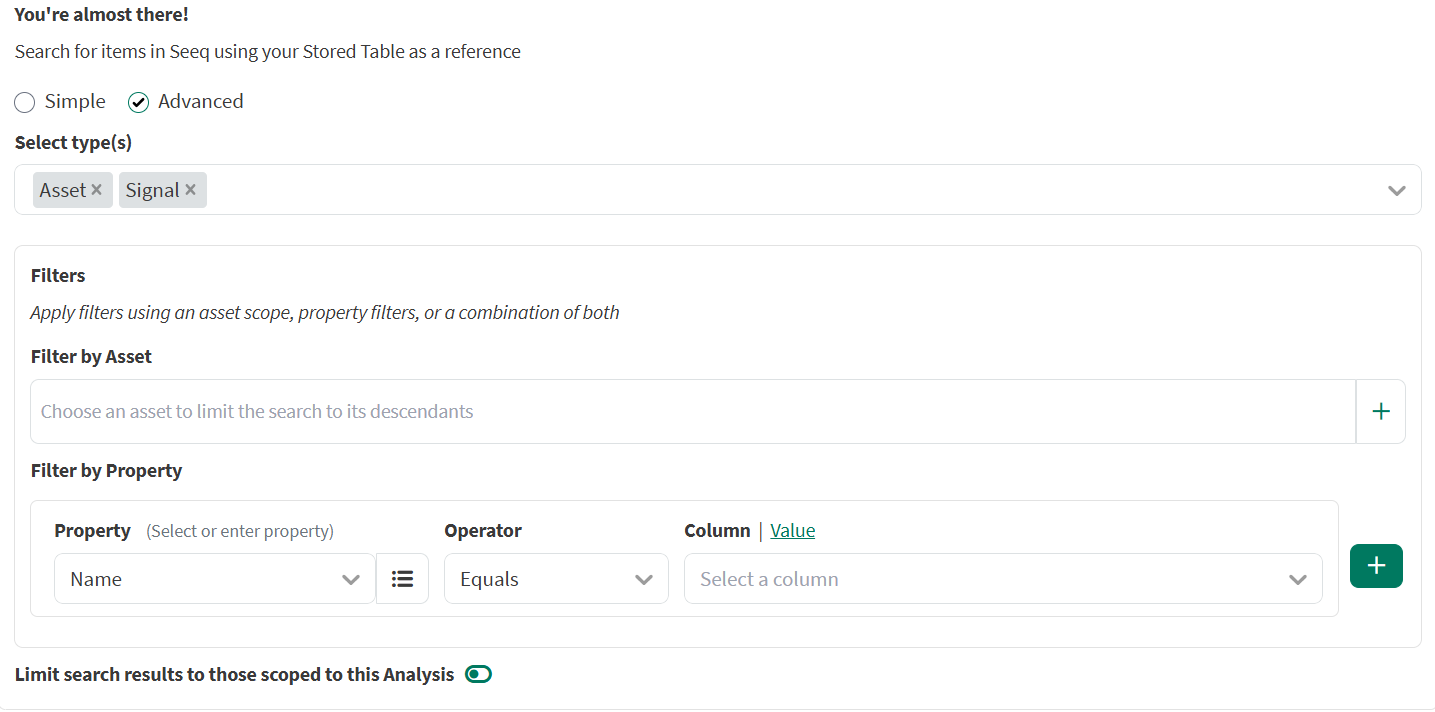
Task: Add property filter with green plus button
Action: click(1376, 566)
